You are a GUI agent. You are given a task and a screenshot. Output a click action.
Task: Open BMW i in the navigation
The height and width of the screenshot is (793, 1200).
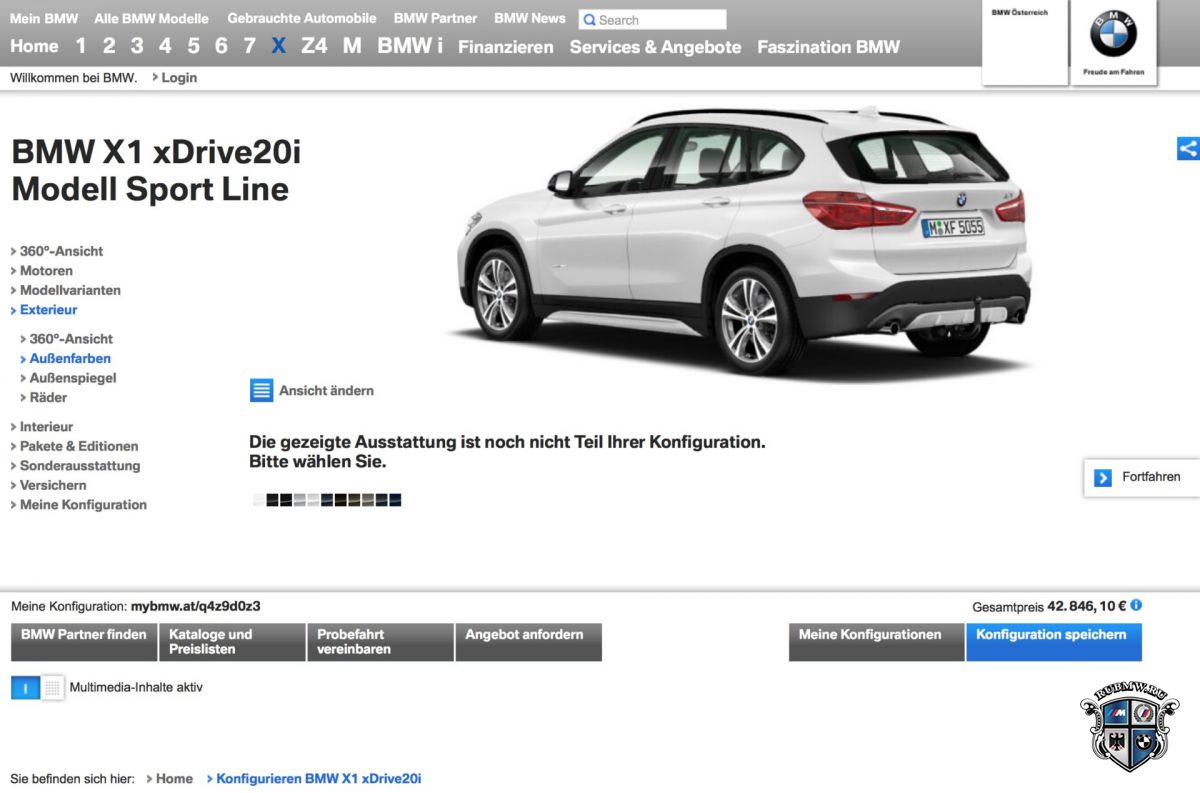pyautogui.click(x=410, y=46)
